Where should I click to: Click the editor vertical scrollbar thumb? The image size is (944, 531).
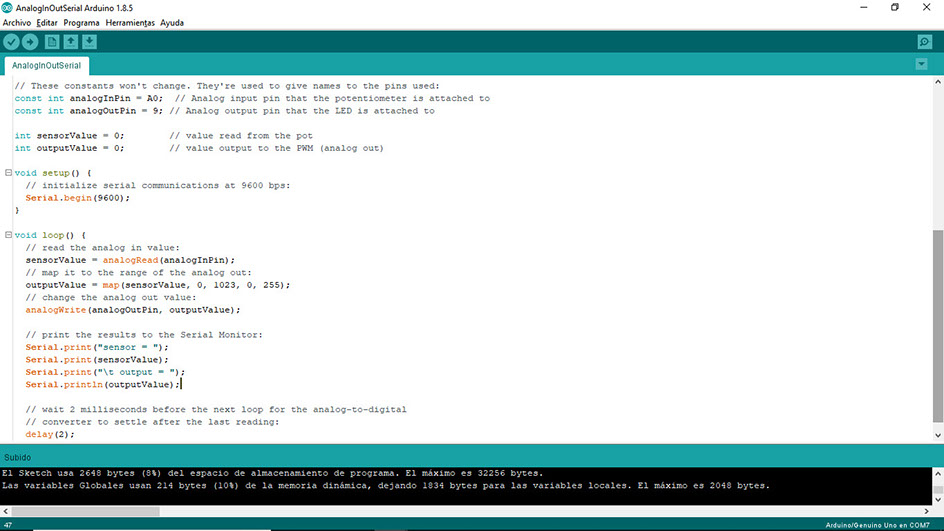tap(938, 326)
